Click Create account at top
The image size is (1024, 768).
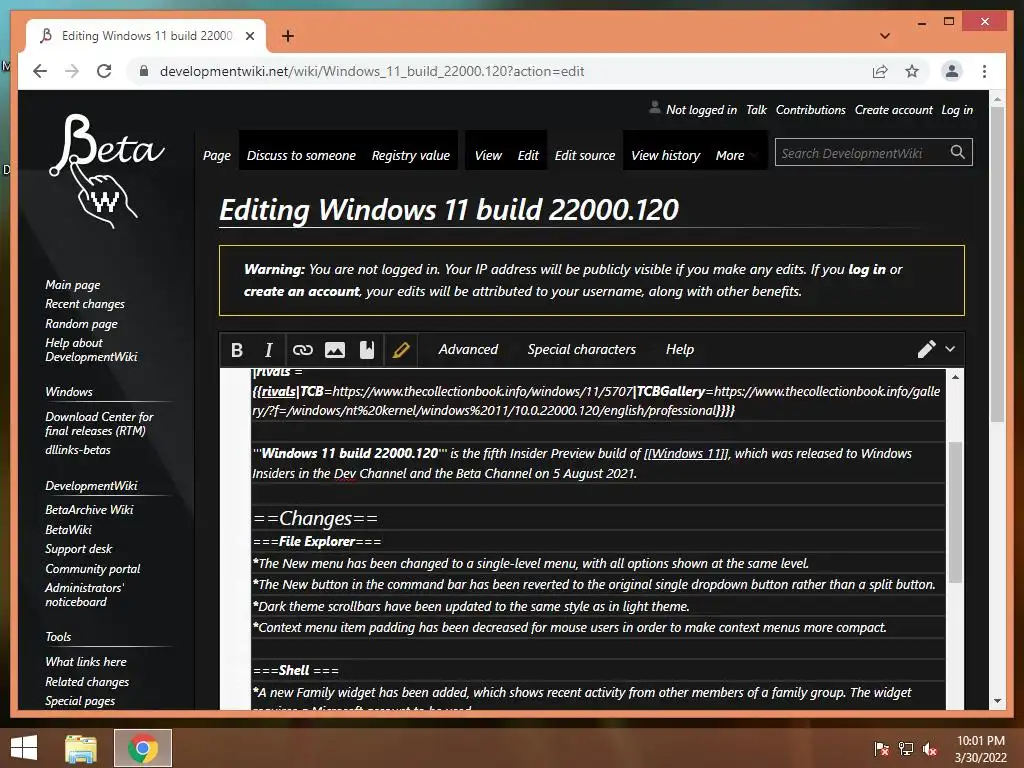pyautogui.click(x=893, y=110)
